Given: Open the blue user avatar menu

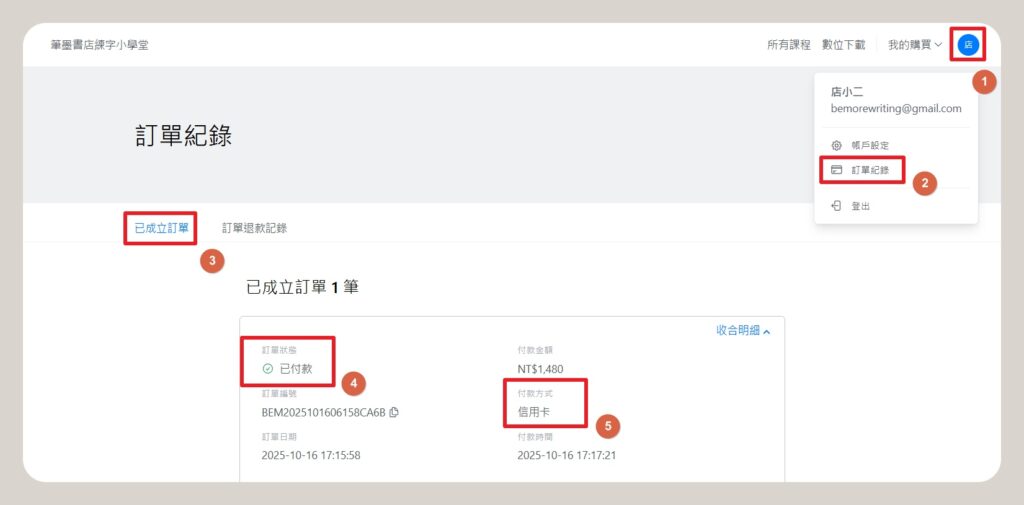Looking at the screenshot, I should tap(967, 45).
